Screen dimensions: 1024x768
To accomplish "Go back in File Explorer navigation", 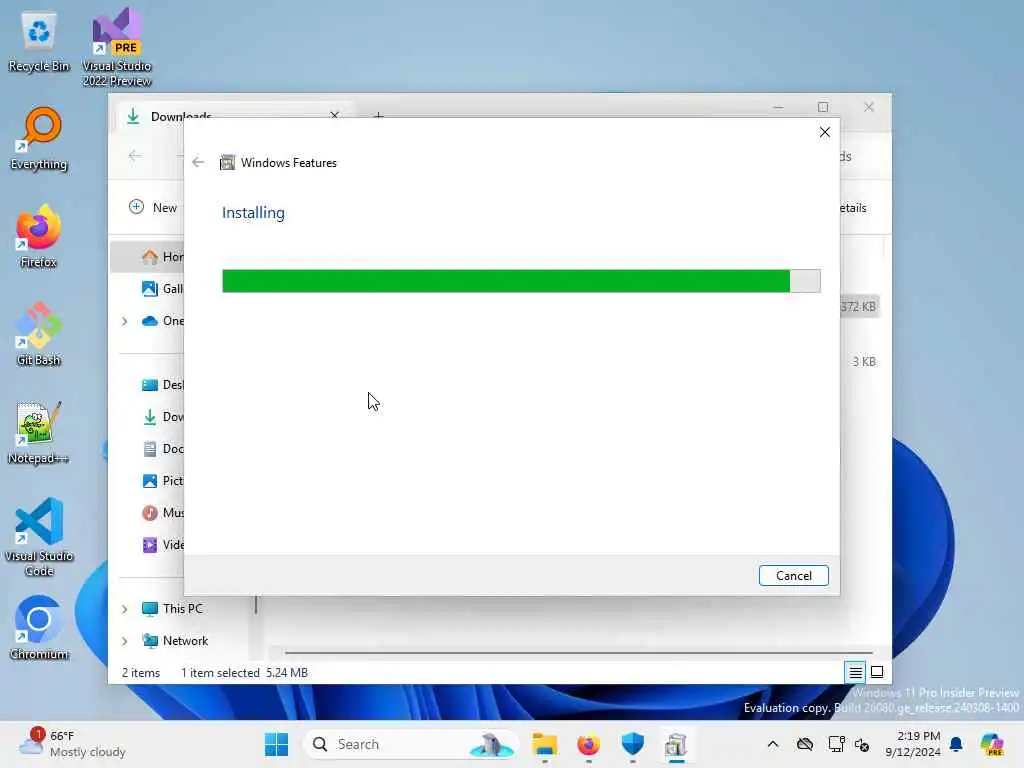I will click(x=135, y=155).
